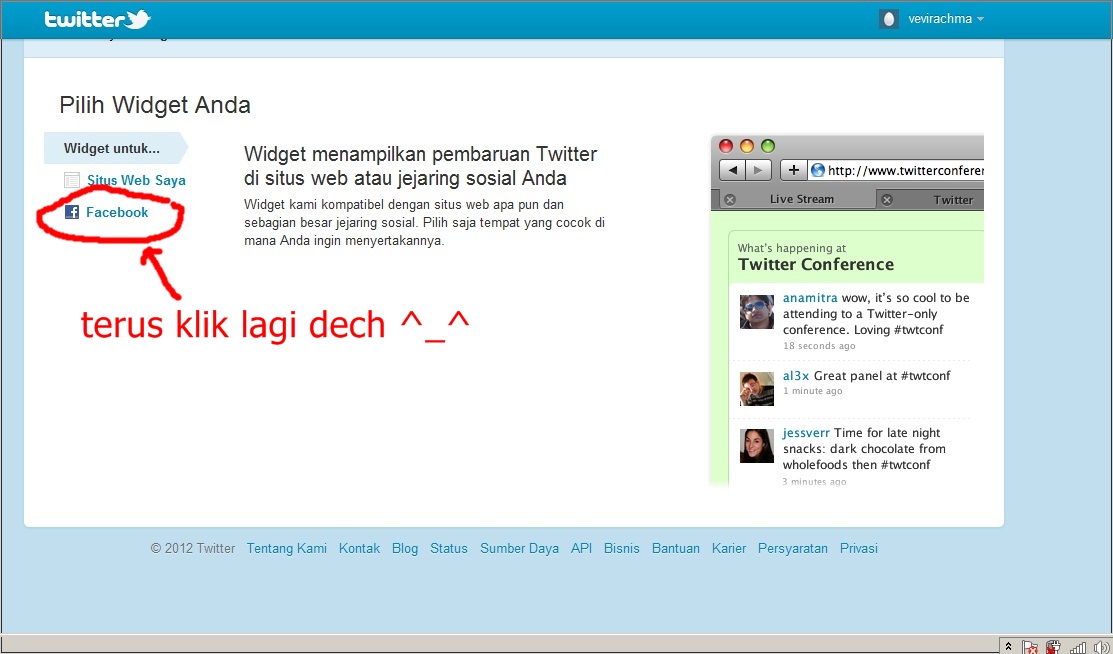Viewport: 1113px width, 654px height.
Task: Click the preview browser back arrow
Action: (733, 170)
